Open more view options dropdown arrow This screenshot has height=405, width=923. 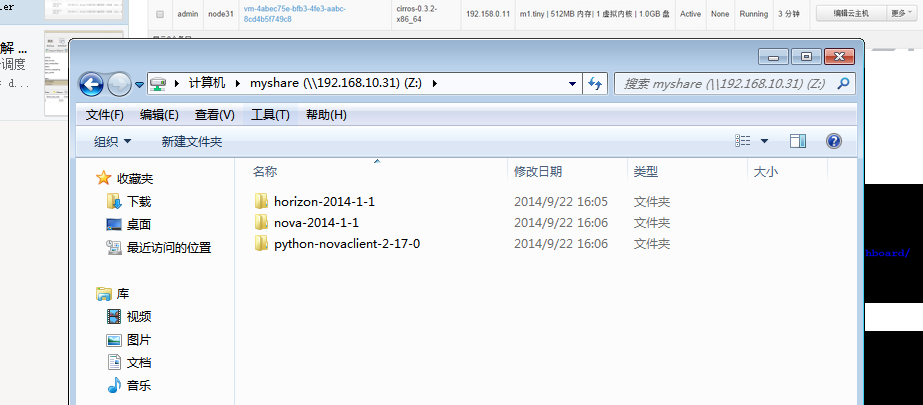click(x=764, y=141)
